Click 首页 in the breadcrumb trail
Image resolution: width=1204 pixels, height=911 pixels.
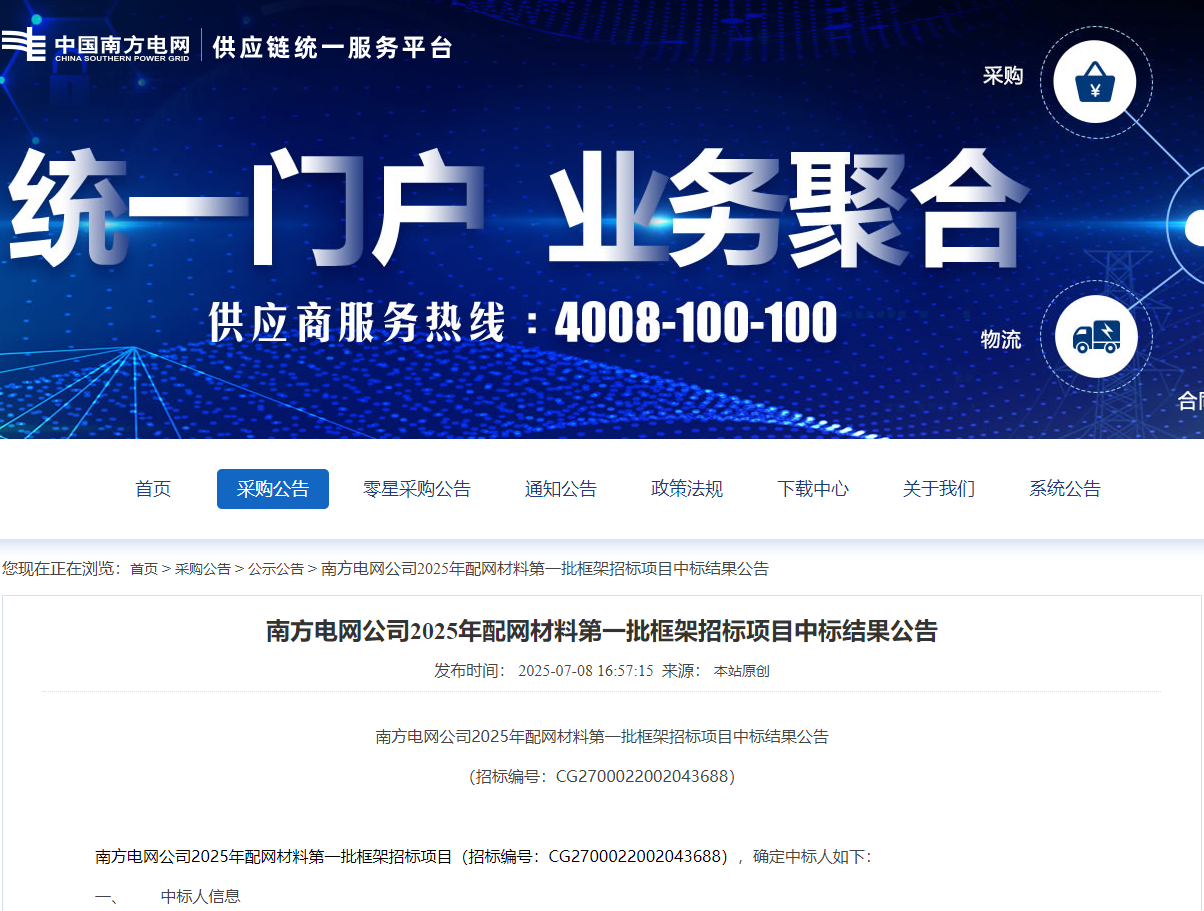(144, 569)
